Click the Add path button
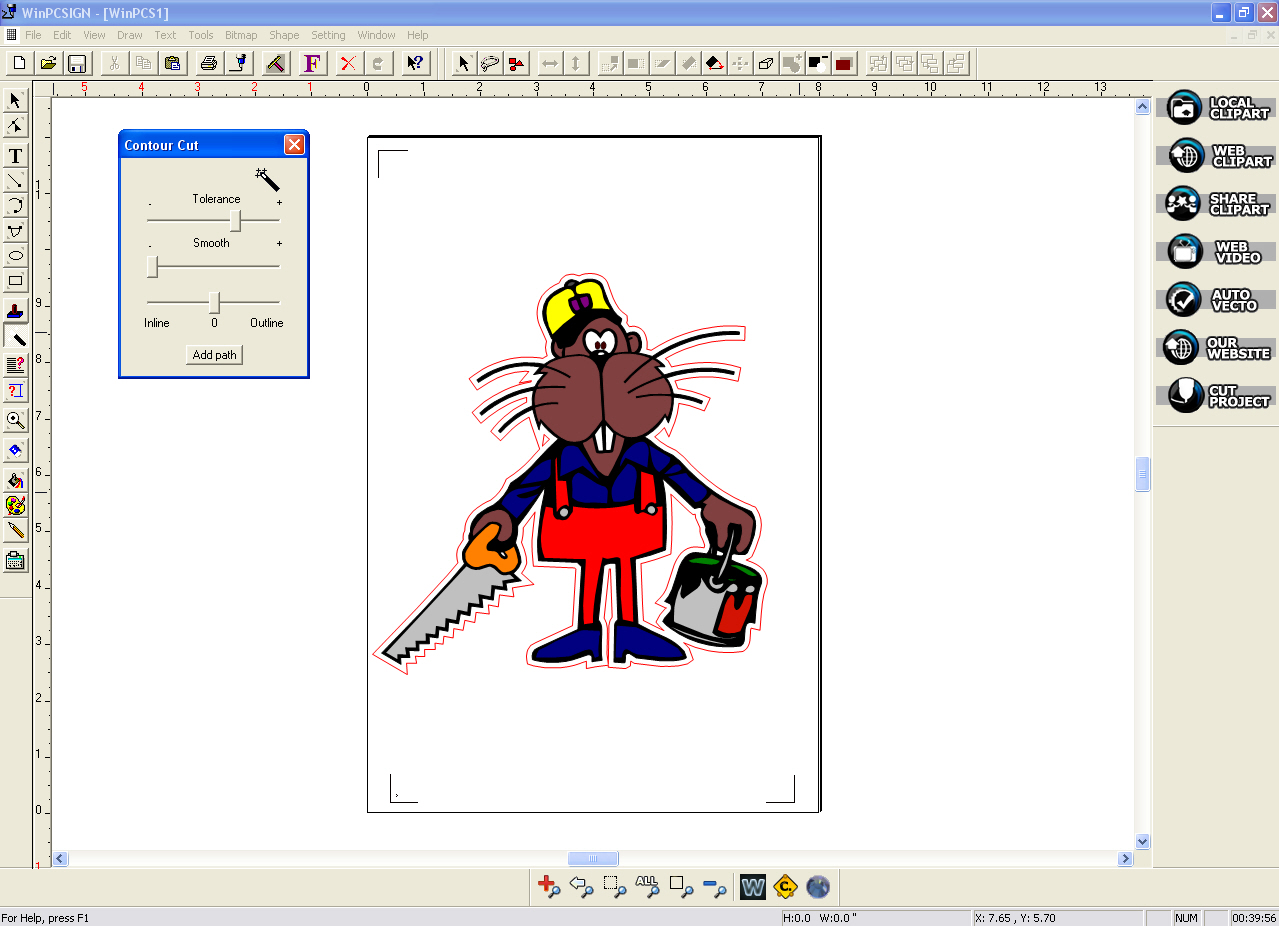Viewport: 1279px width, 926px height. click(215, 355)
